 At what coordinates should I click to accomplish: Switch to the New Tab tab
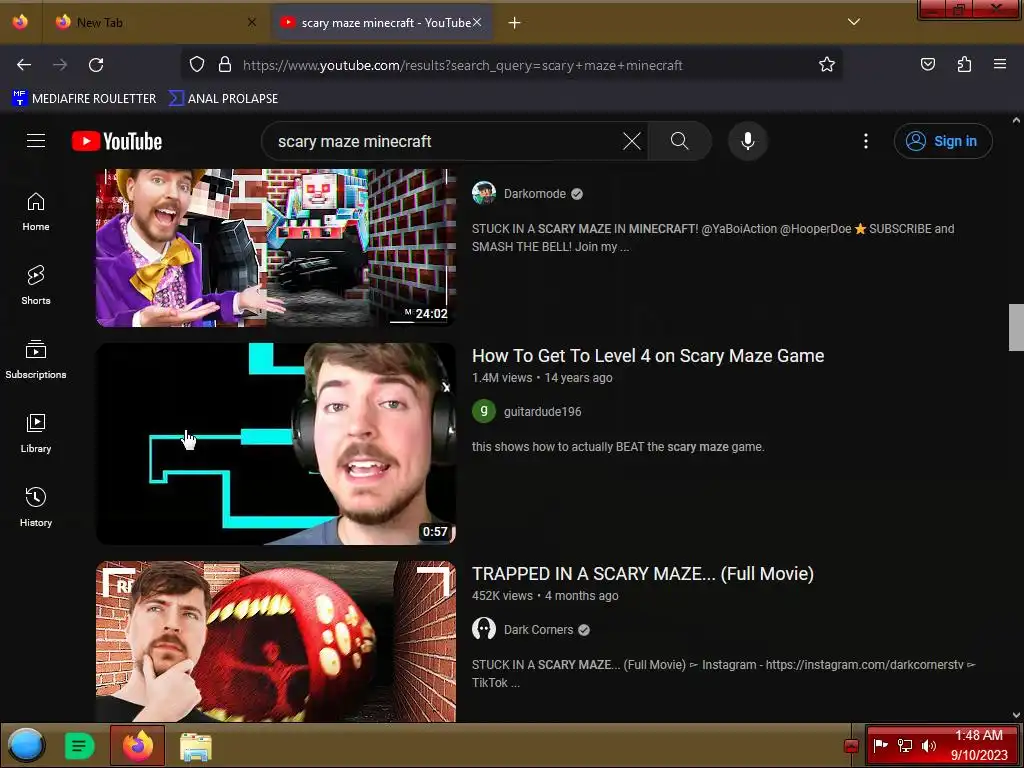tap(155, 23)
